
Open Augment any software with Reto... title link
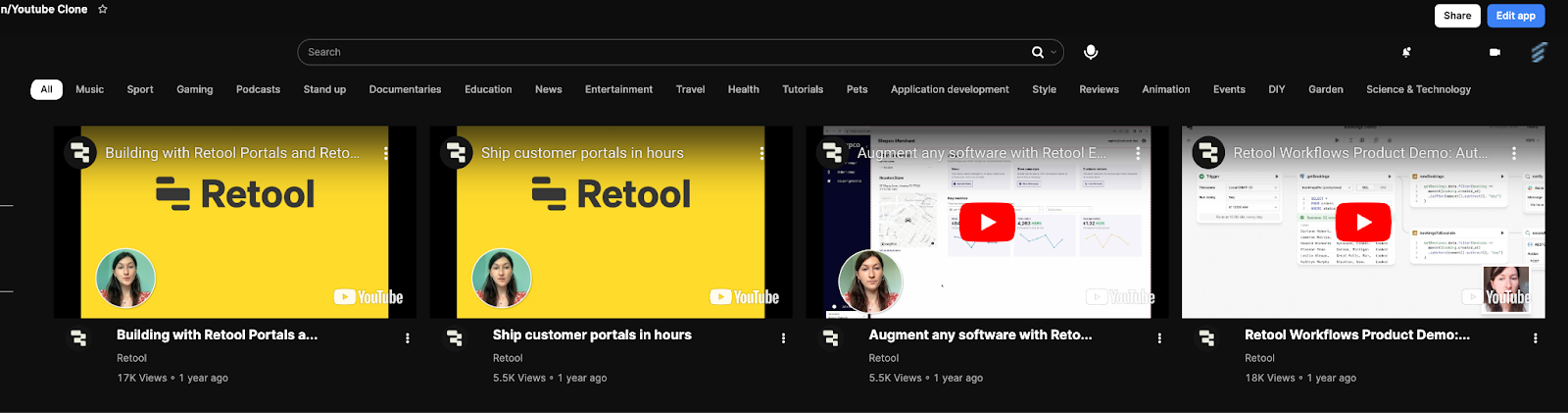(980, 335)
